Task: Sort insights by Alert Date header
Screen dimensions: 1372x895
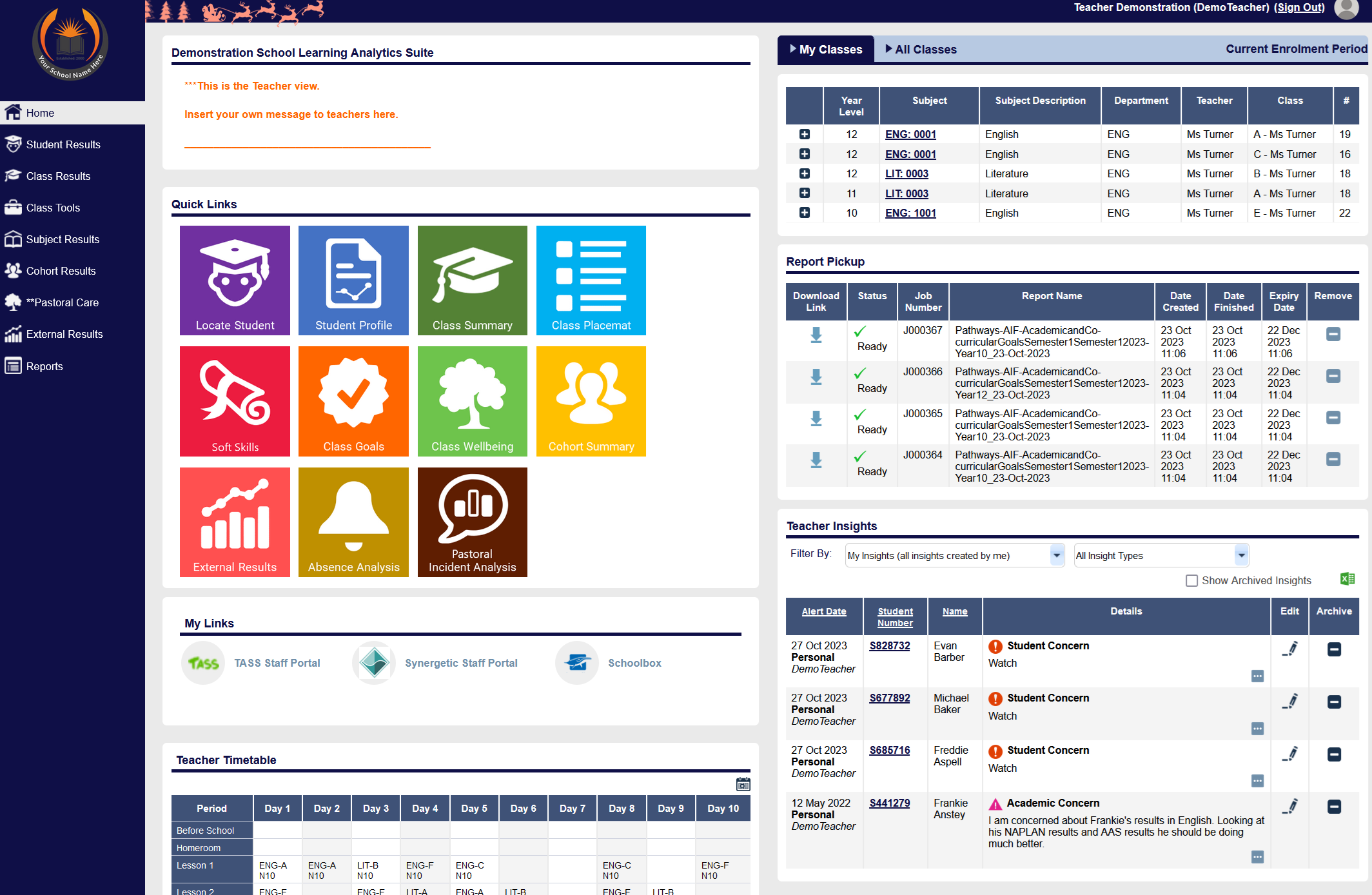Action: pyautogui.click(x=823, y=611)
